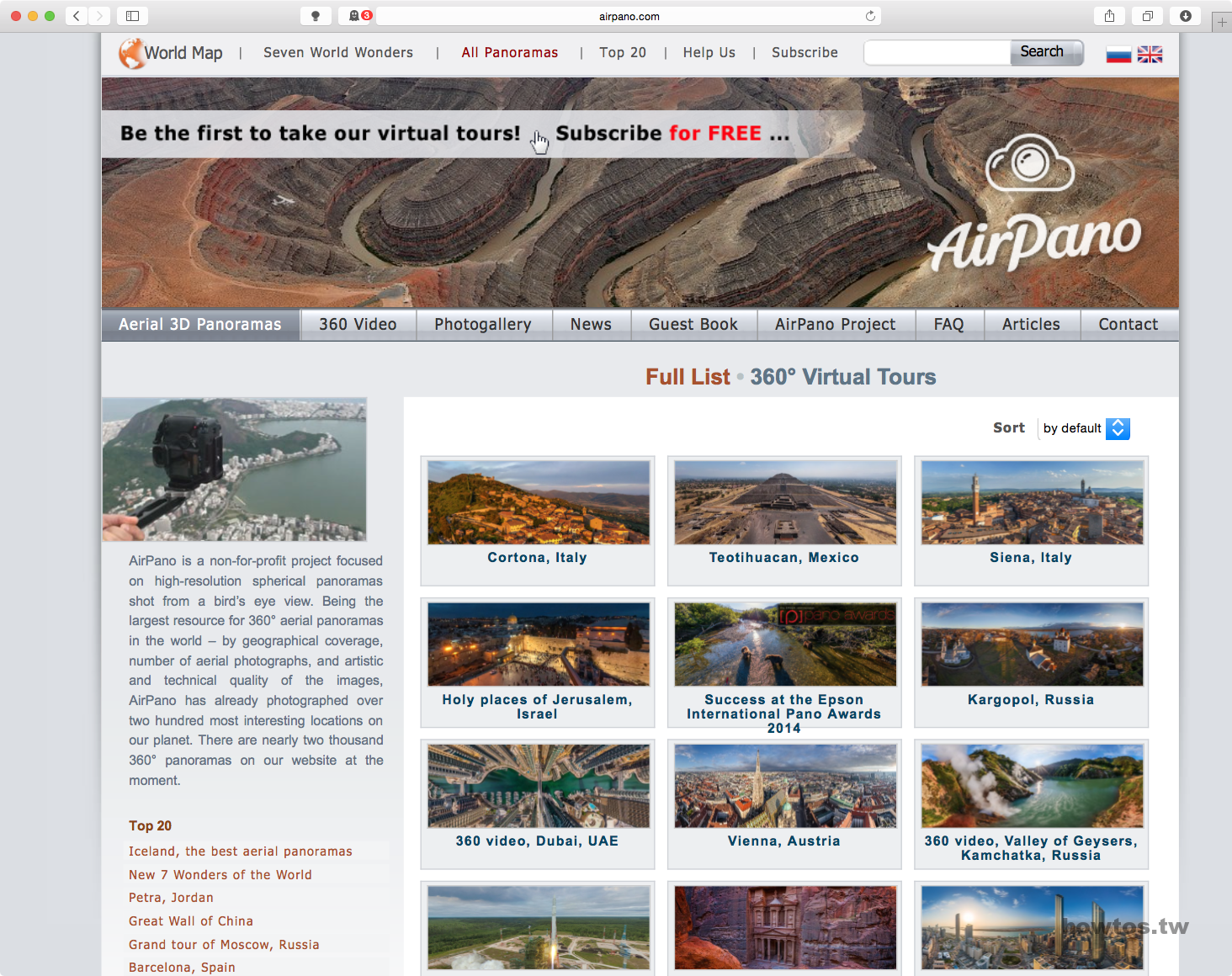
Task: Open the Guest Book tab
Action: [x=693, y=325]
